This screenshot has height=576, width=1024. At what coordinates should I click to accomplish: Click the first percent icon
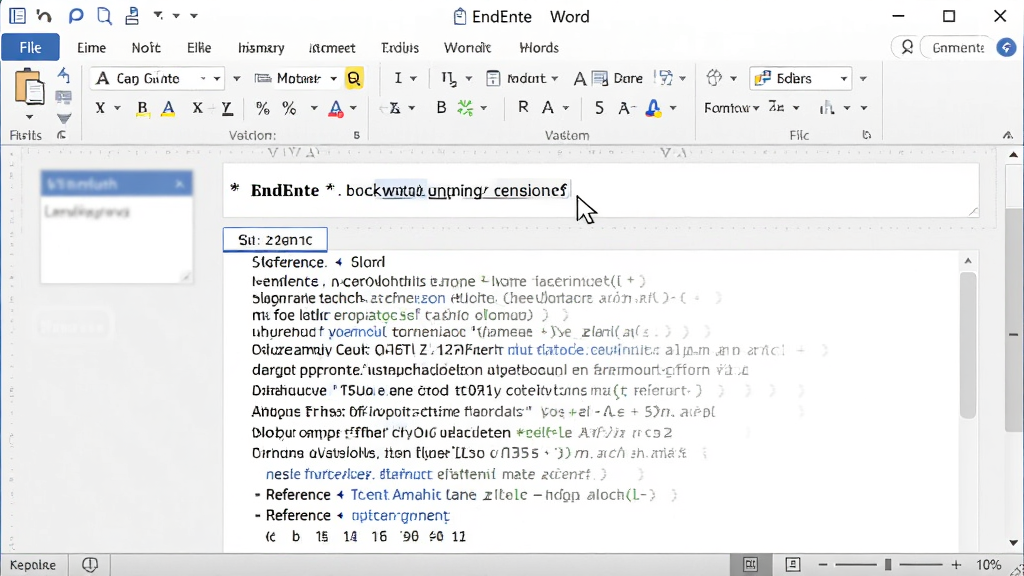click(x=263, y=108)
